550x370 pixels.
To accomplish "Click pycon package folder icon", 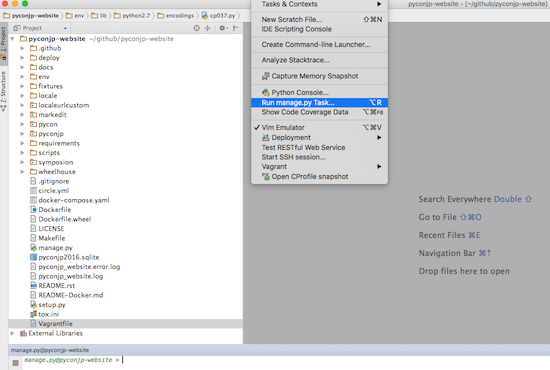I will [33, 124].
